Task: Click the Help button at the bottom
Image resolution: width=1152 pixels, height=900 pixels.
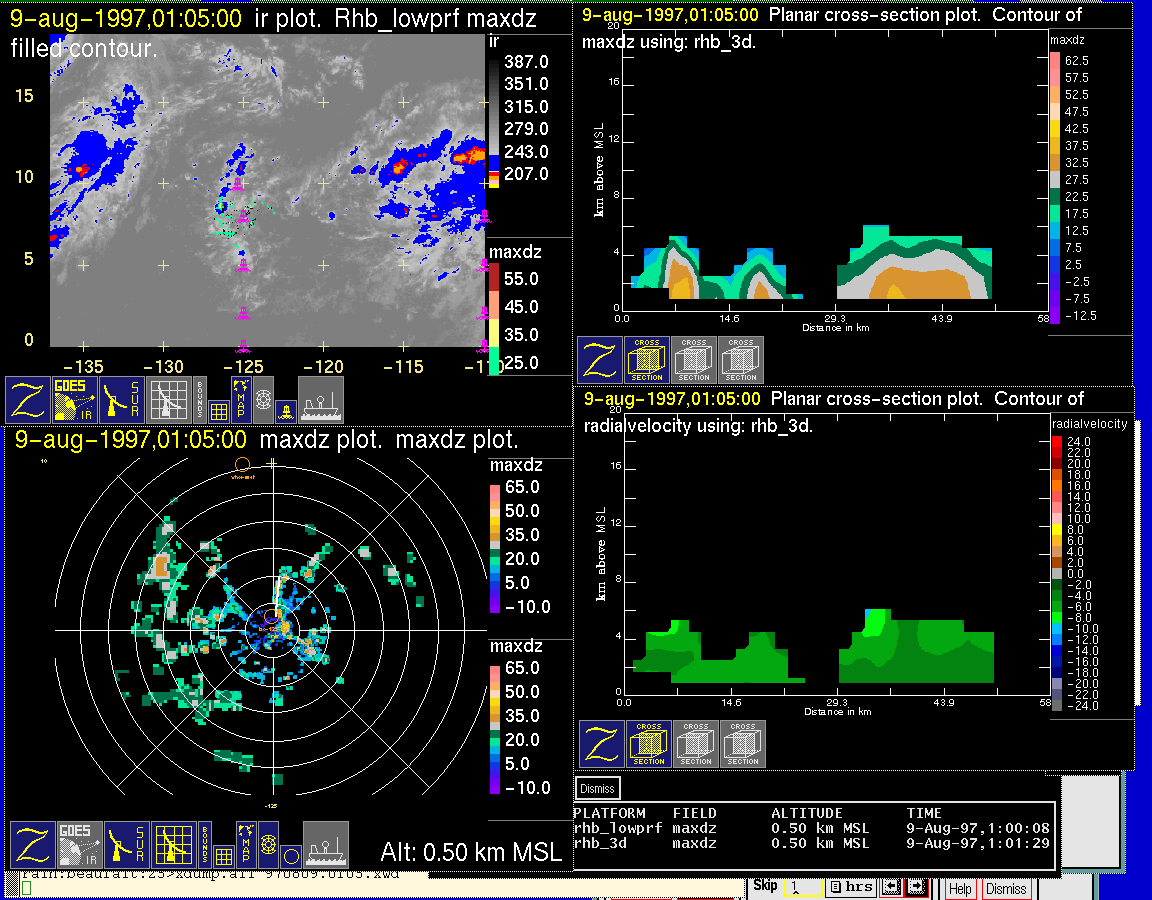Action: pos(959,888)
